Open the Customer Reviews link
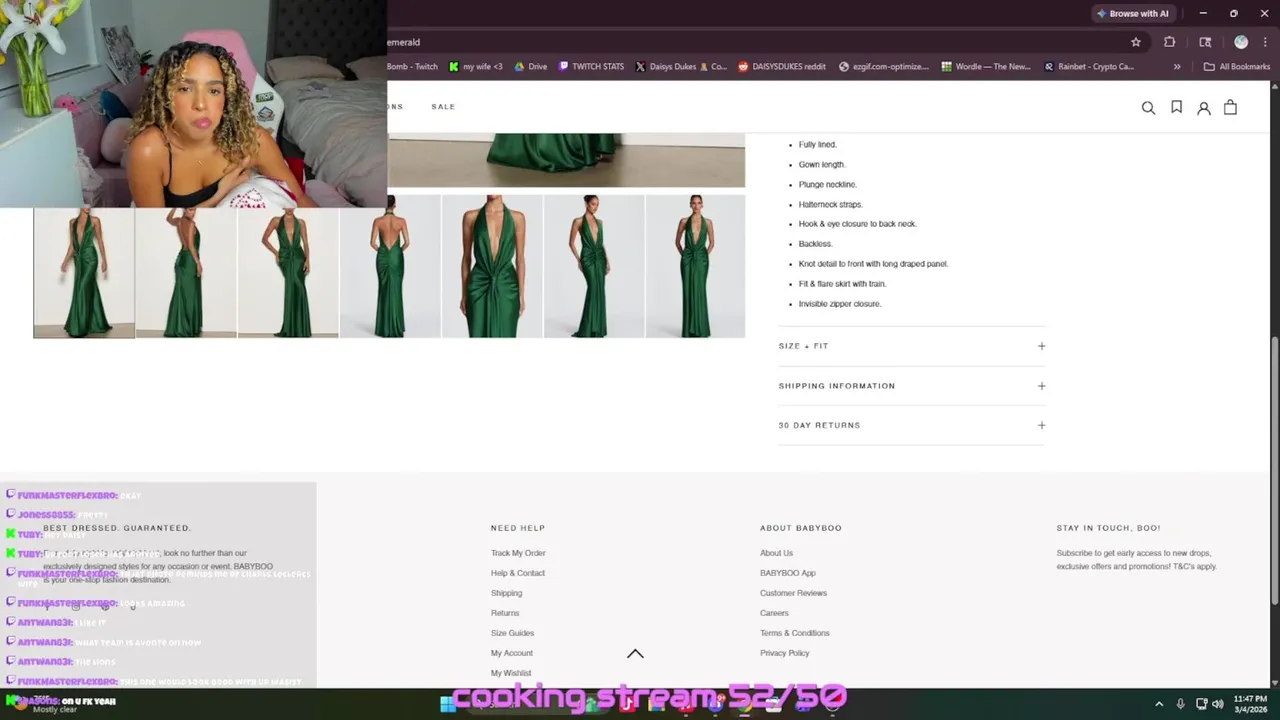 tap(793, 593)
